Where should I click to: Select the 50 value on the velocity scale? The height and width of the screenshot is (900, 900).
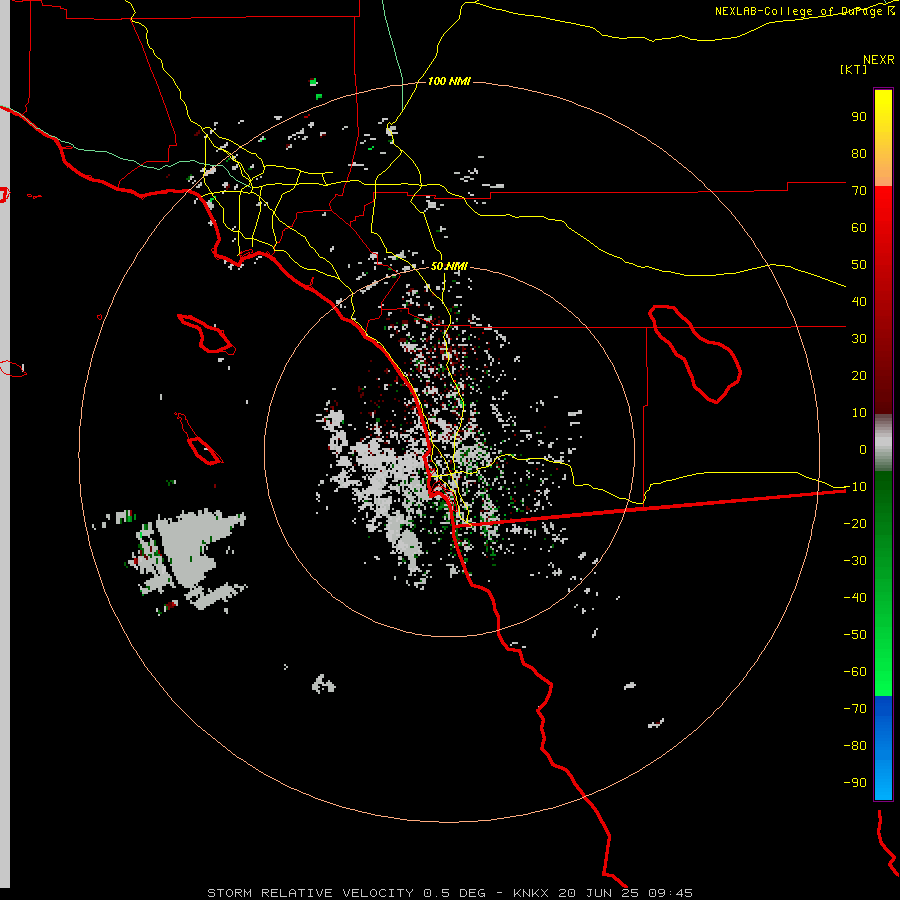[x=859, y=265]
